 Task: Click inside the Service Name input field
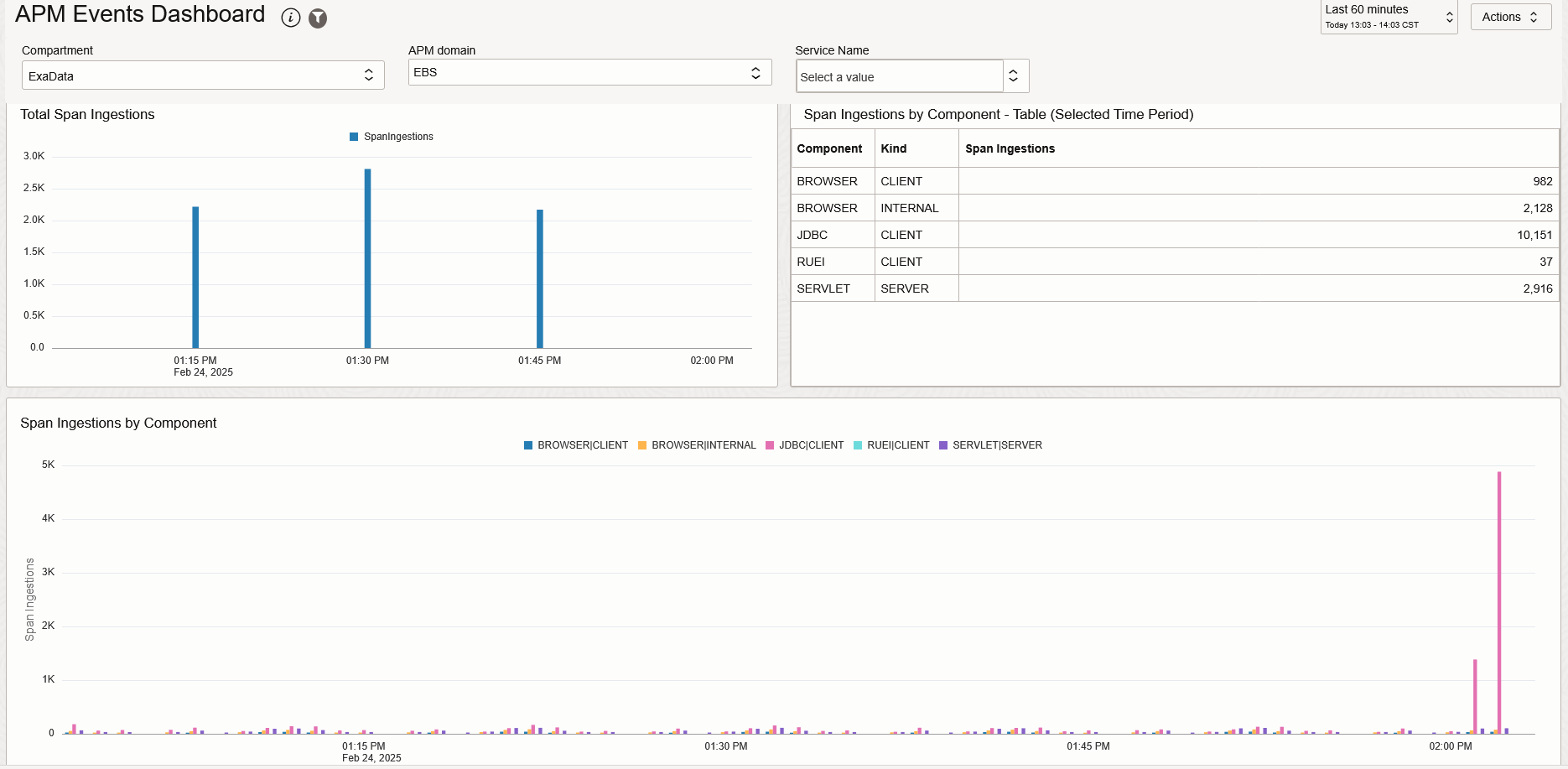(897, 76)
